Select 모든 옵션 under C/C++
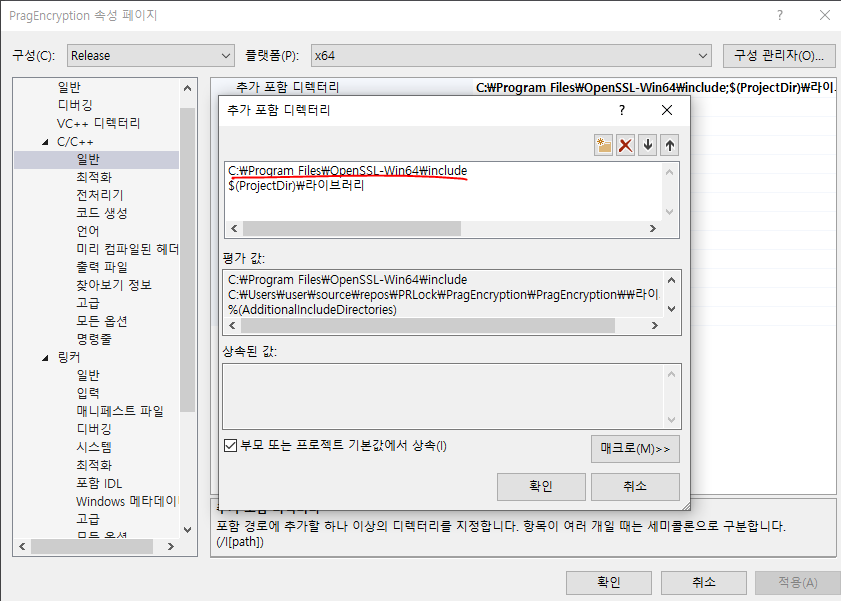The image size is (841, 601). pyautogui.click(x=102, y=321)
